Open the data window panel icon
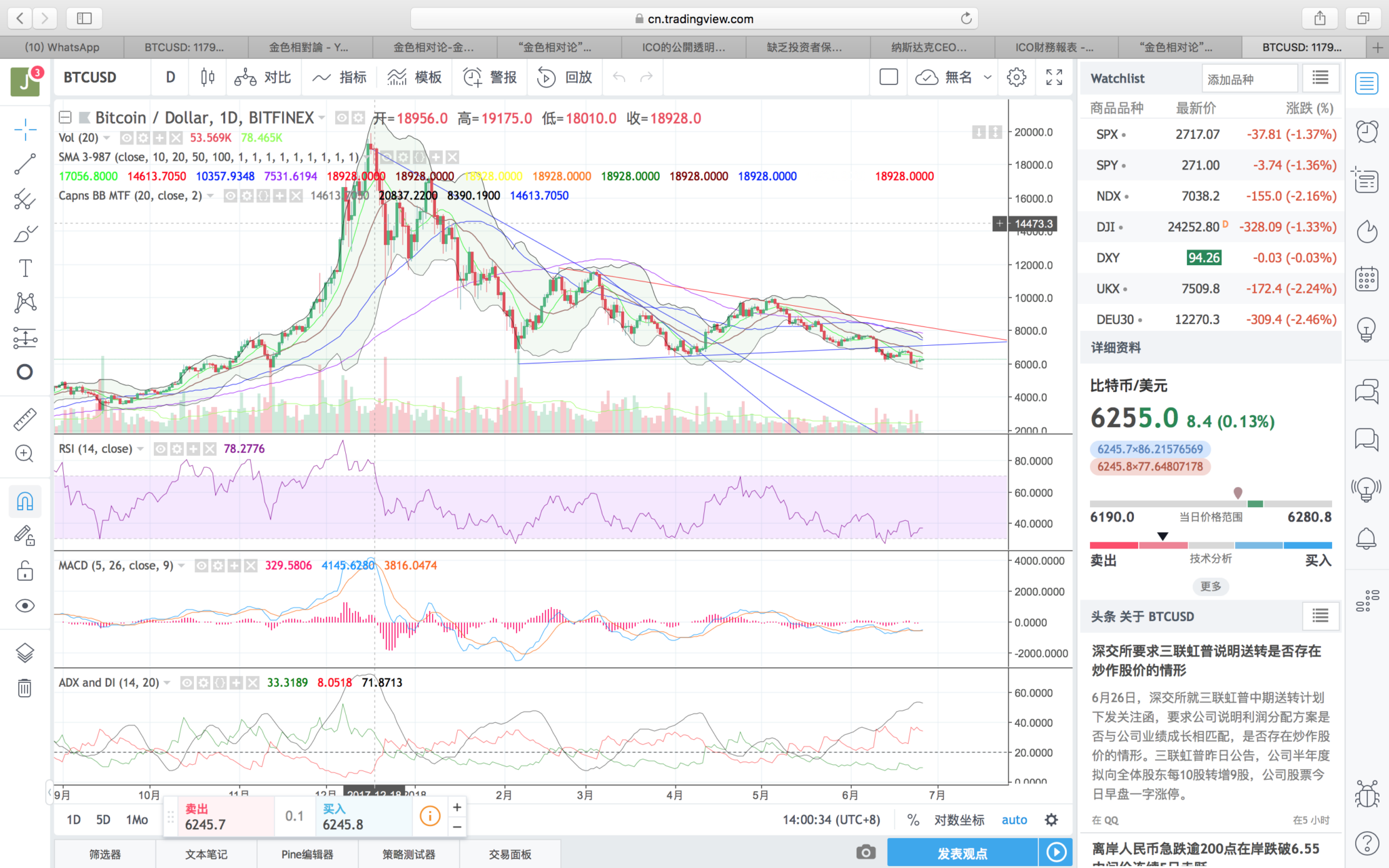 [x=1367, y=180]
